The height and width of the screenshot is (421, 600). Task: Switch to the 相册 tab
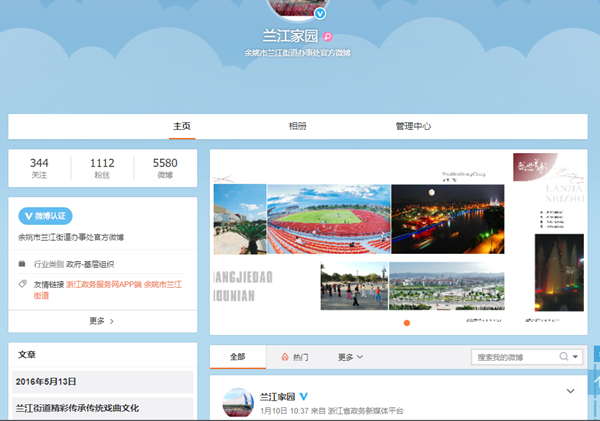297,126
